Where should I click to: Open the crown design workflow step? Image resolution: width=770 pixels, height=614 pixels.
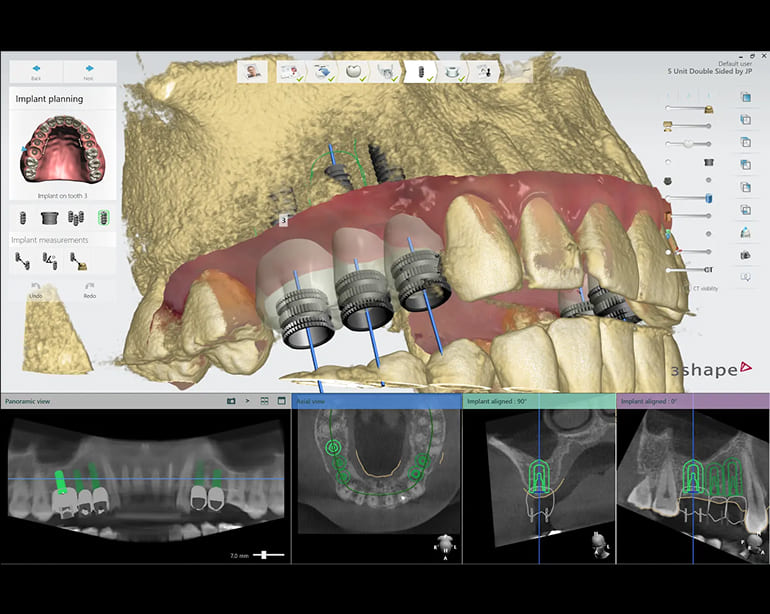click(x=355, y=72)
